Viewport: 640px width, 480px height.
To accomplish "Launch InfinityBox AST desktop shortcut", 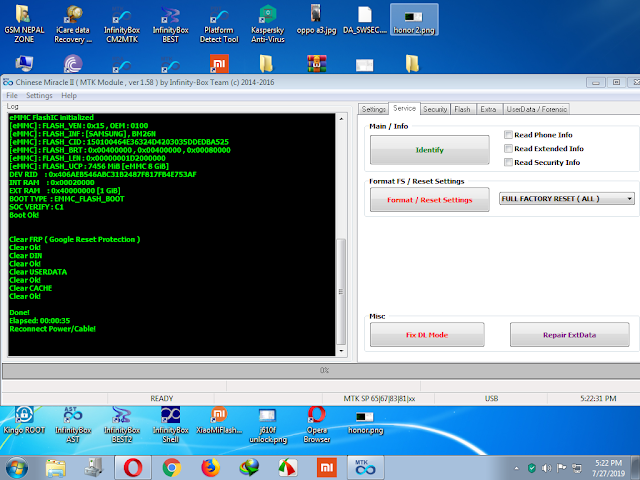I will click(x=73, y=424).
